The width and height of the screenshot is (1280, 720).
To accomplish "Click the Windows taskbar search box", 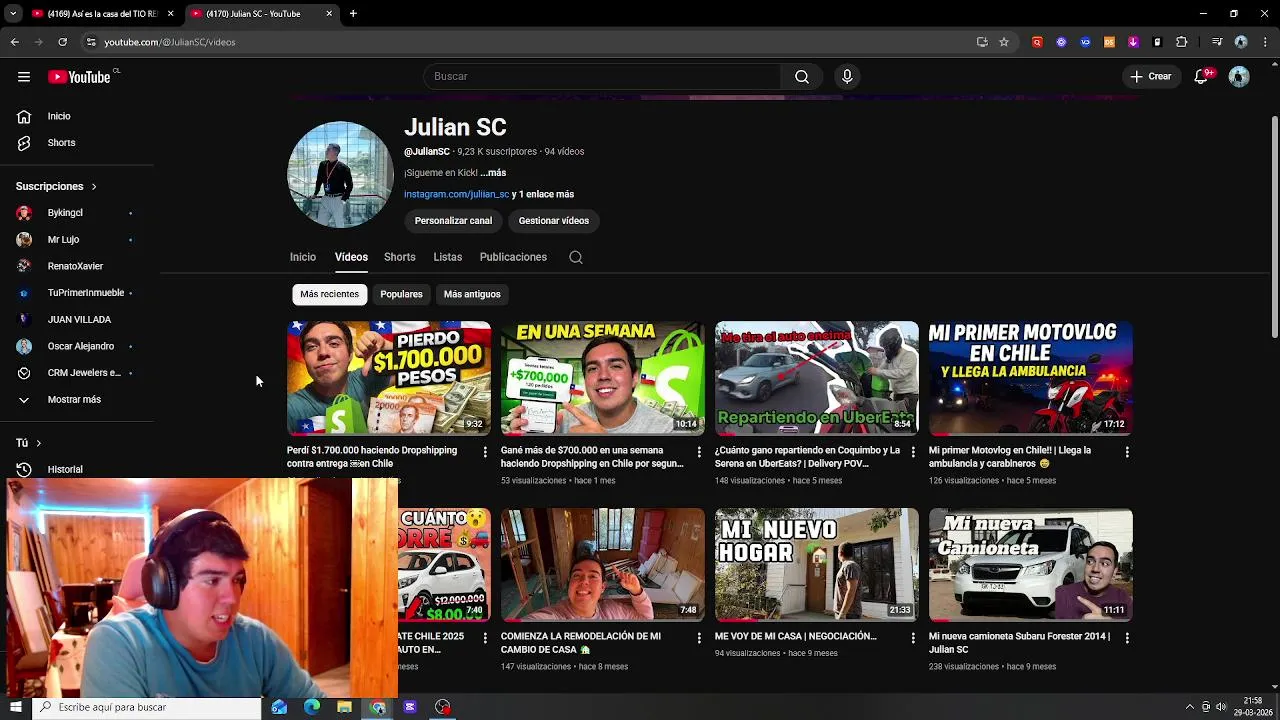I will point(147,707).
